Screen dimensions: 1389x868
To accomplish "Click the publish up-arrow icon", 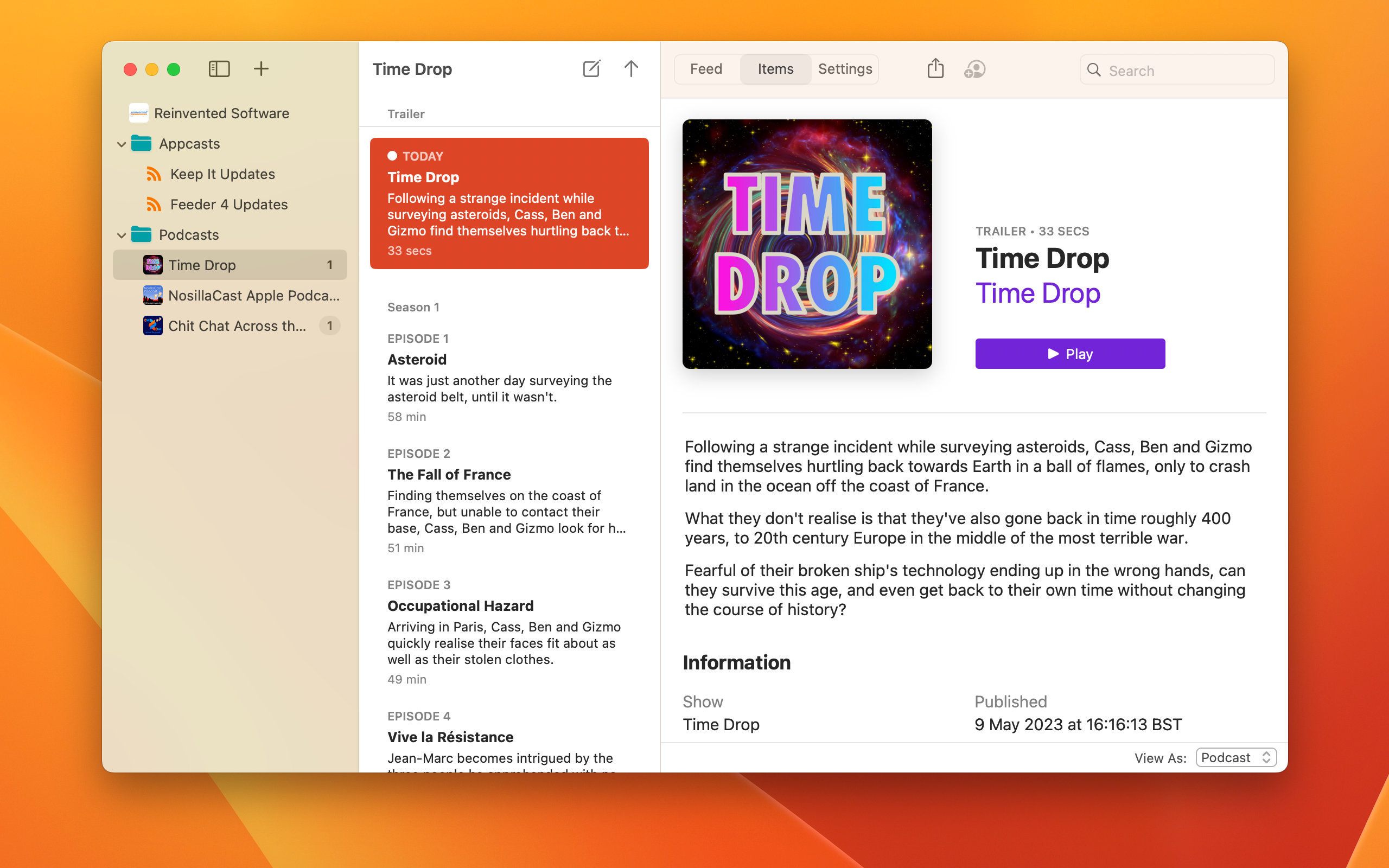I will (631, 69).
